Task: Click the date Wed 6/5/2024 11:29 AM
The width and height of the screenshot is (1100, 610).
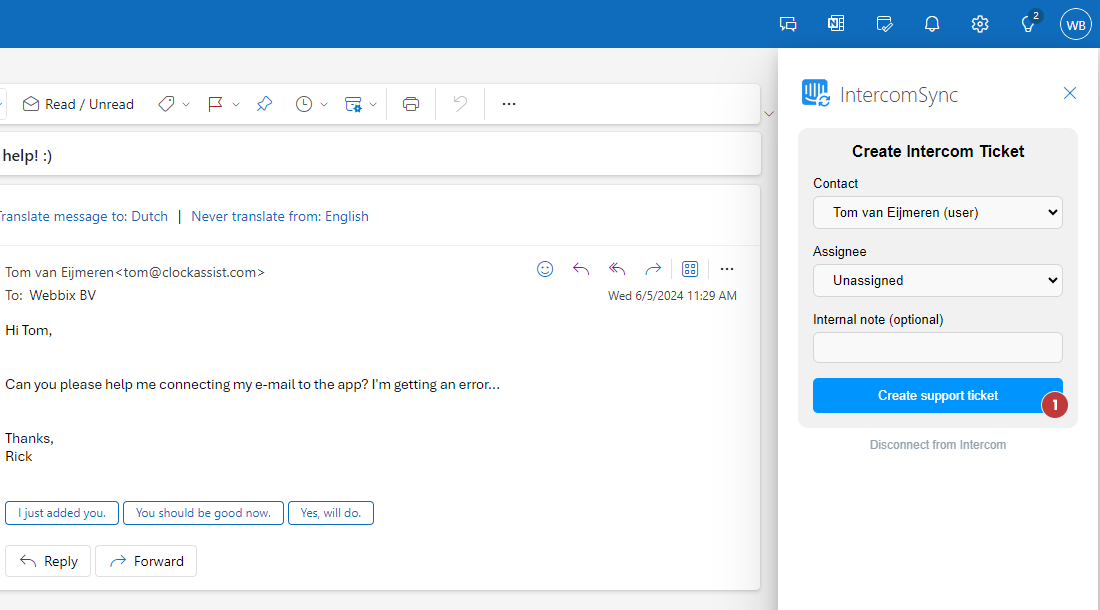Action: pos(672,296)
